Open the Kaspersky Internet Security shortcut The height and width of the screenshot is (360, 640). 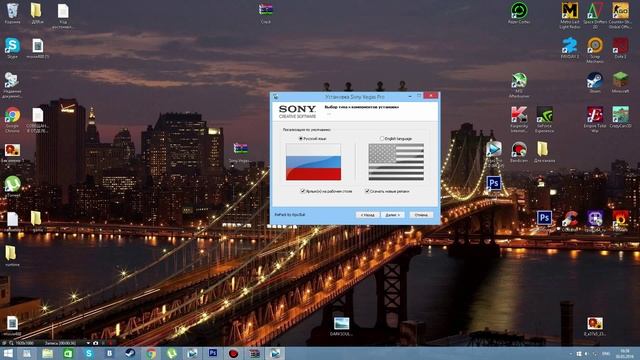[519, 120]
